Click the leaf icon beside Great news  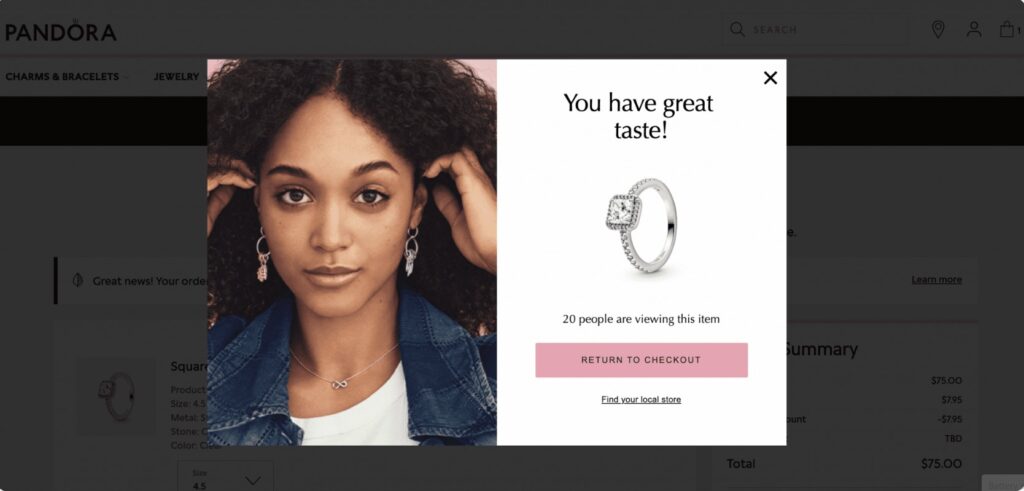[x=78, y=280]
